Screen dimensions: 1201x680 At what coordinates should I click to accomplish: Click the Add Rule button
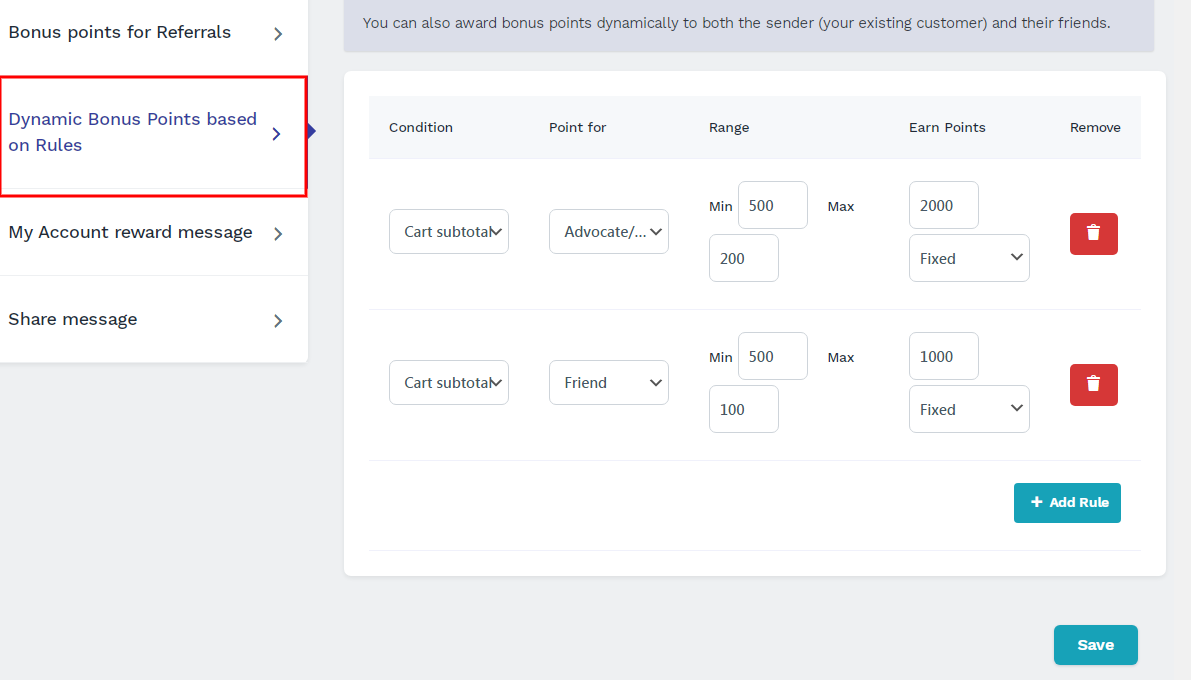point(1067,503)
